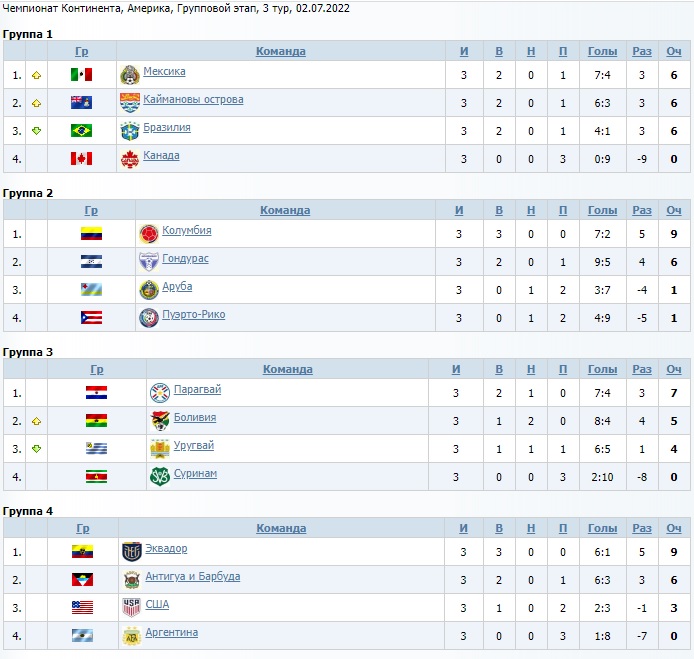Sort Group 4 by Раз header
The image size is (694, 659).
pyautogui.click(x=642, y=528)
